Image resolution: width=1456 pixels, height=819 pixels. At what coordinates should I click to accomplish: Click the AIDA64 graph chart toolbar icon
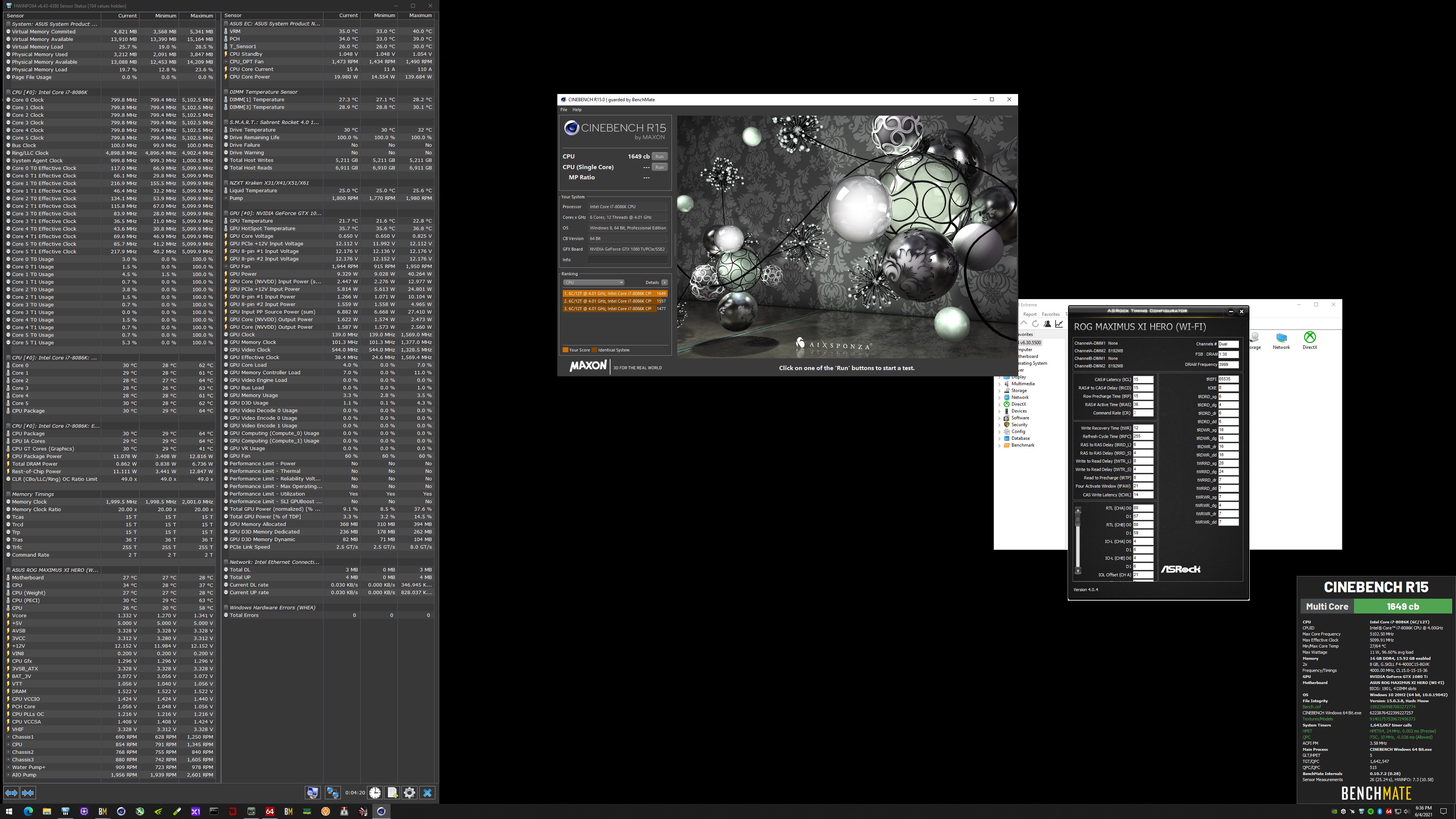[x=1059, y=324]
